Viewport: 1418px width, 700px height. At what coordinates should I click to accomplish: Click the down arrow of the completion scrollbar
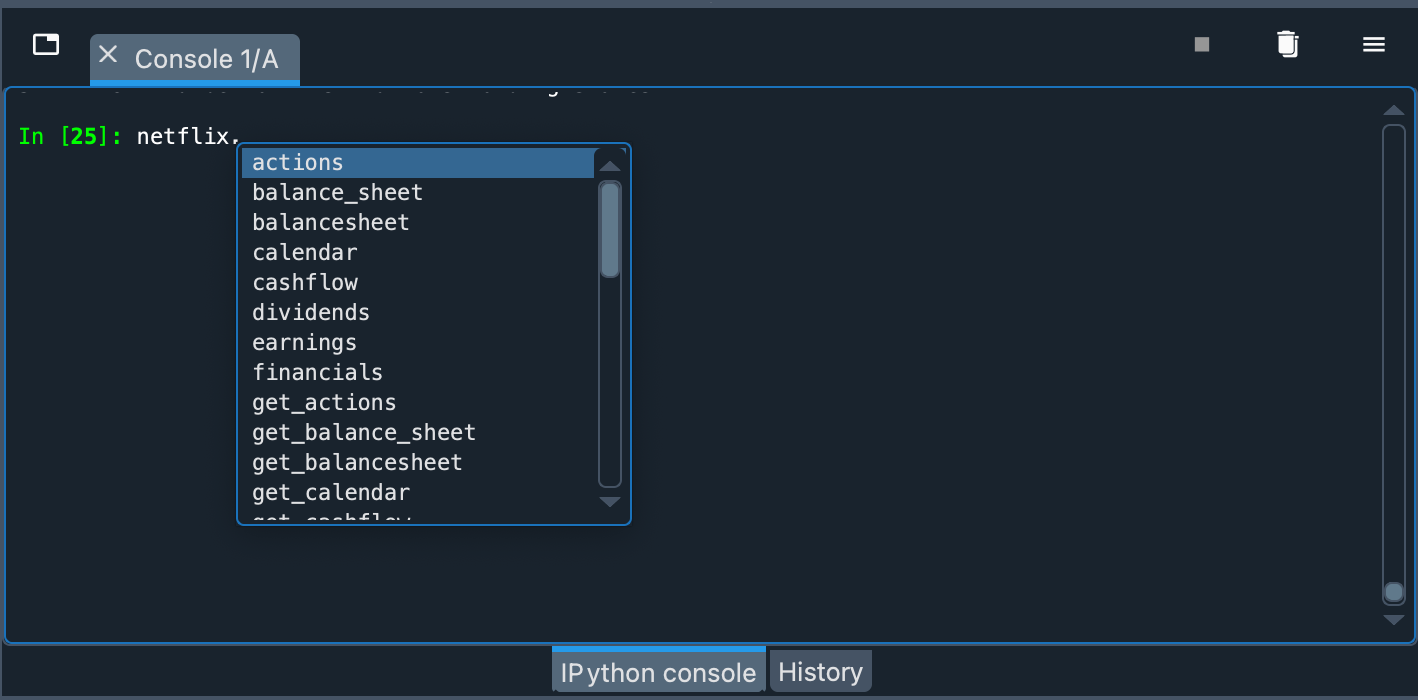610,502
